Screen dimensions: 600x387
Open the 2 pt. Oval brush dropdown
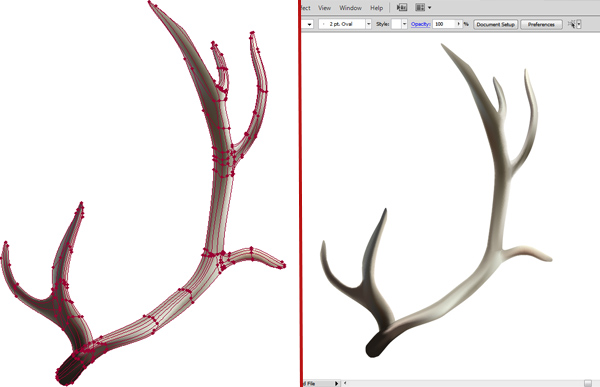pyautogui.click(x=368, y=24)
